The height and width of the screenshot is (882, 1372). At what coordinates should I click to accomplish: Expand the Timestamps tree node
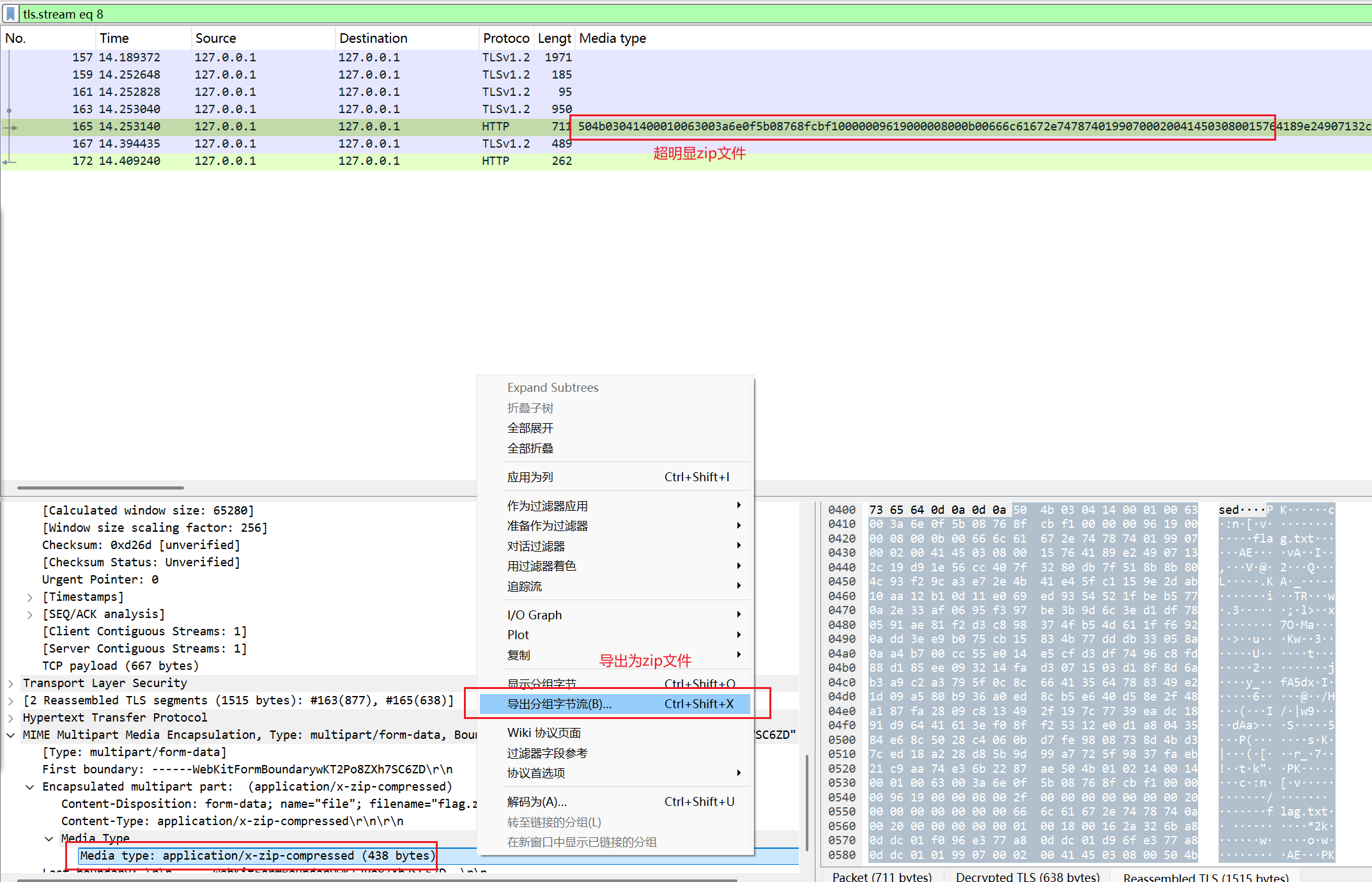(29, 597)
